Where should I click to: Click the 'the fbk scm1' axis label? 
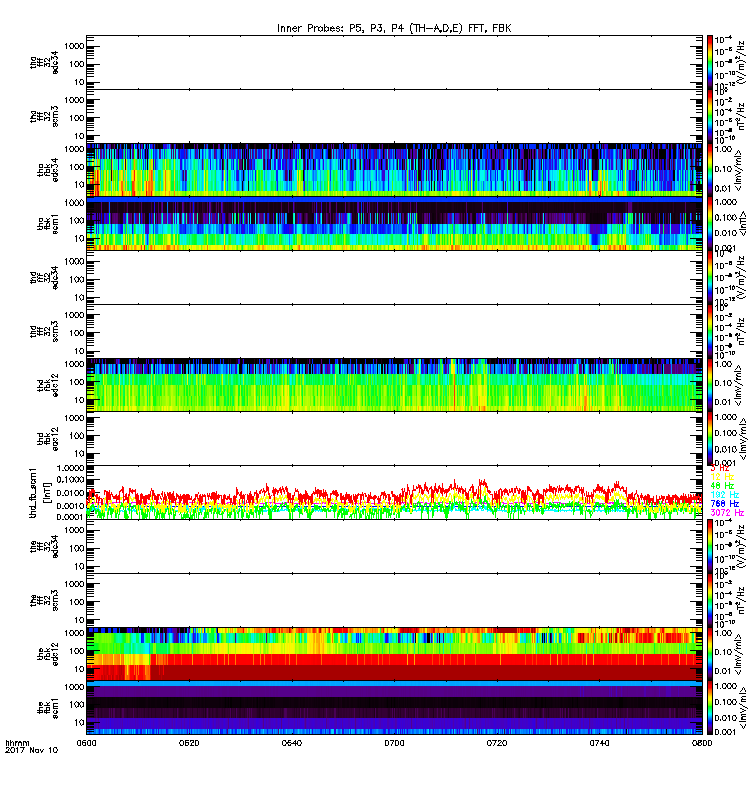pyautogui.click(x=48, y=708)
